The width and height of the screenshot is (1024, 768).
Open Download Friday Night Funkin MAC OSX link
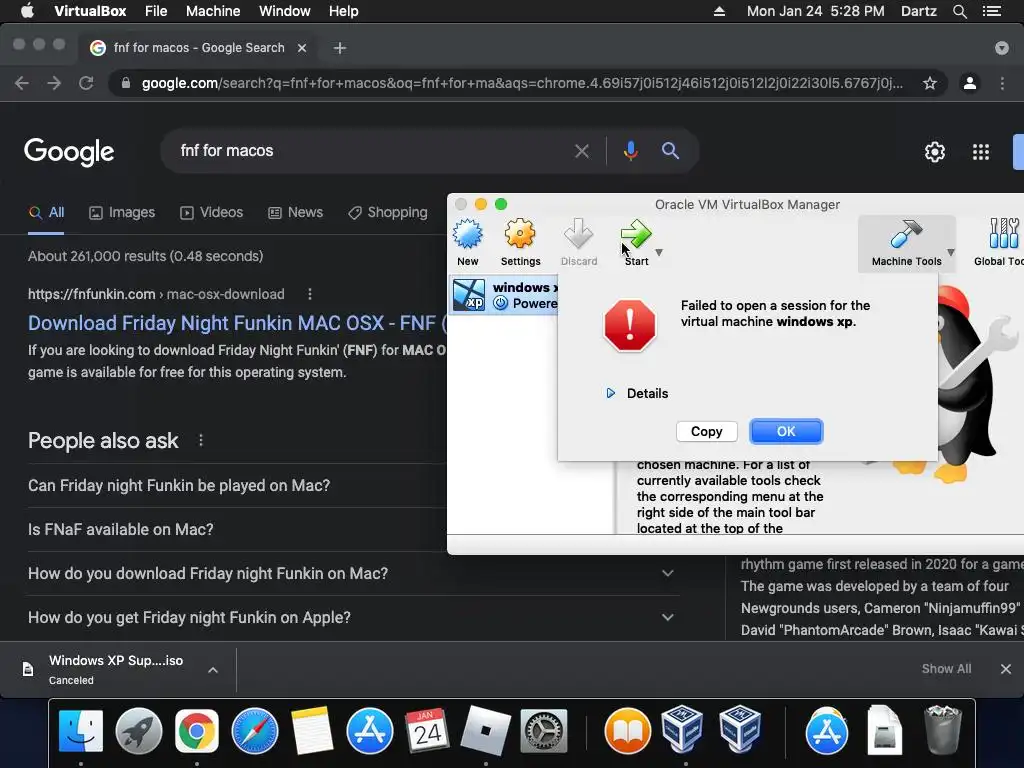[x=238, y=323]
